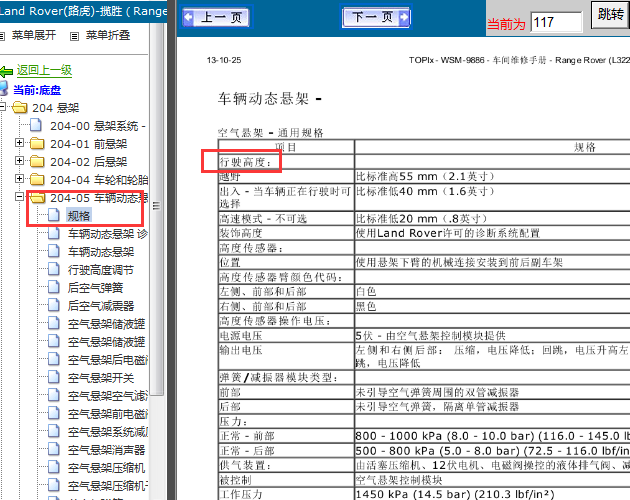Click the 204-05 open folder icon

tap(37, 197)
